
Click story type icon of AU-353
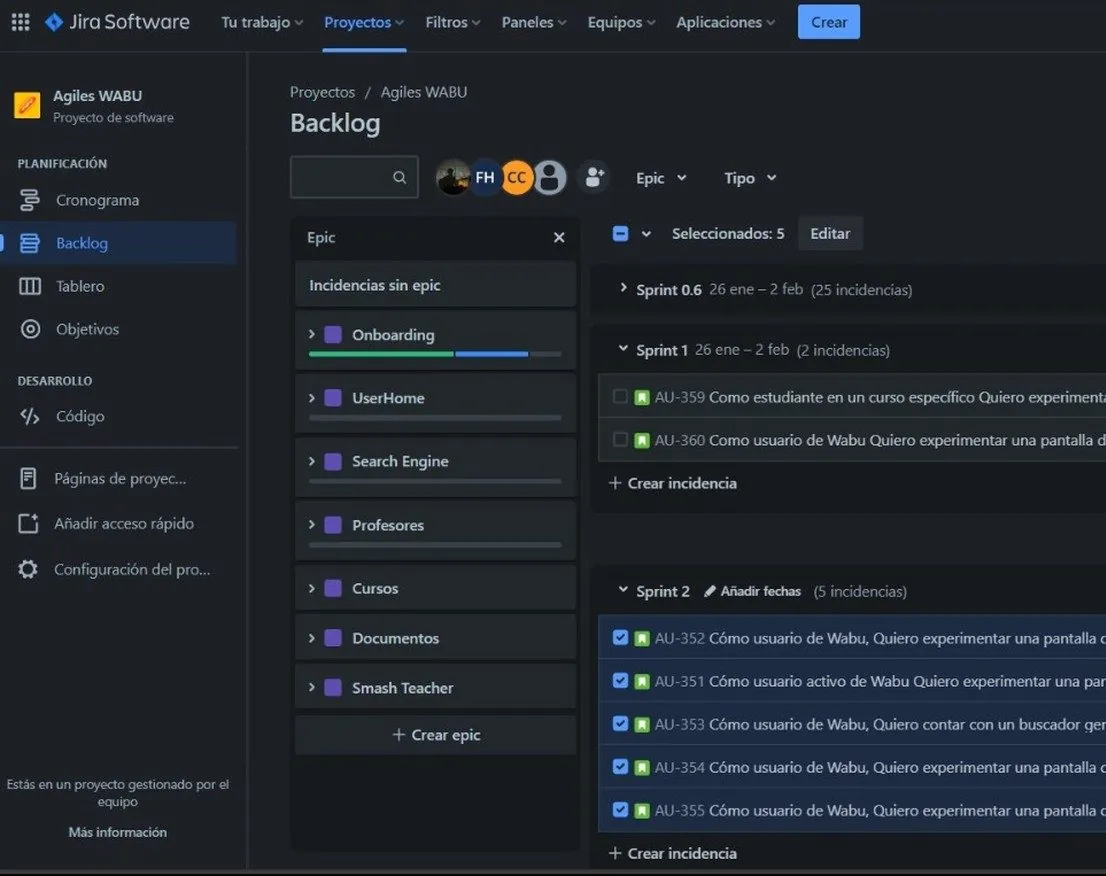coord(642,725)
